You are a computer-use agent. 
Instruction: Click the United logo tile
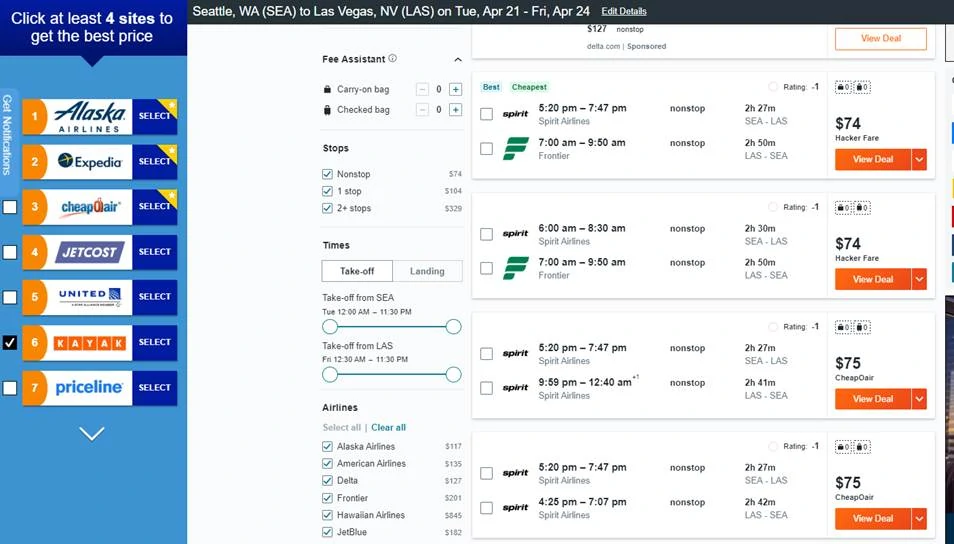[90, 297]
